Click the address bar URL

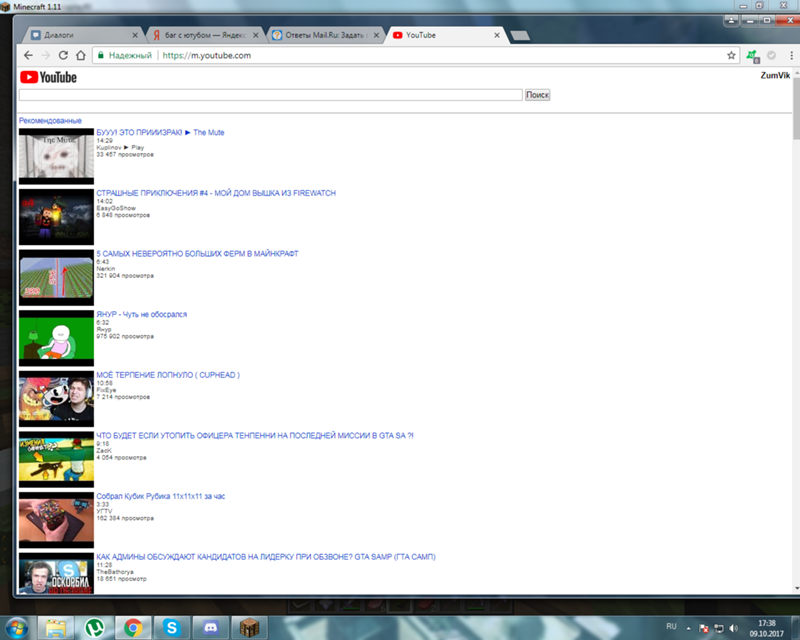(x=207, y=55)
